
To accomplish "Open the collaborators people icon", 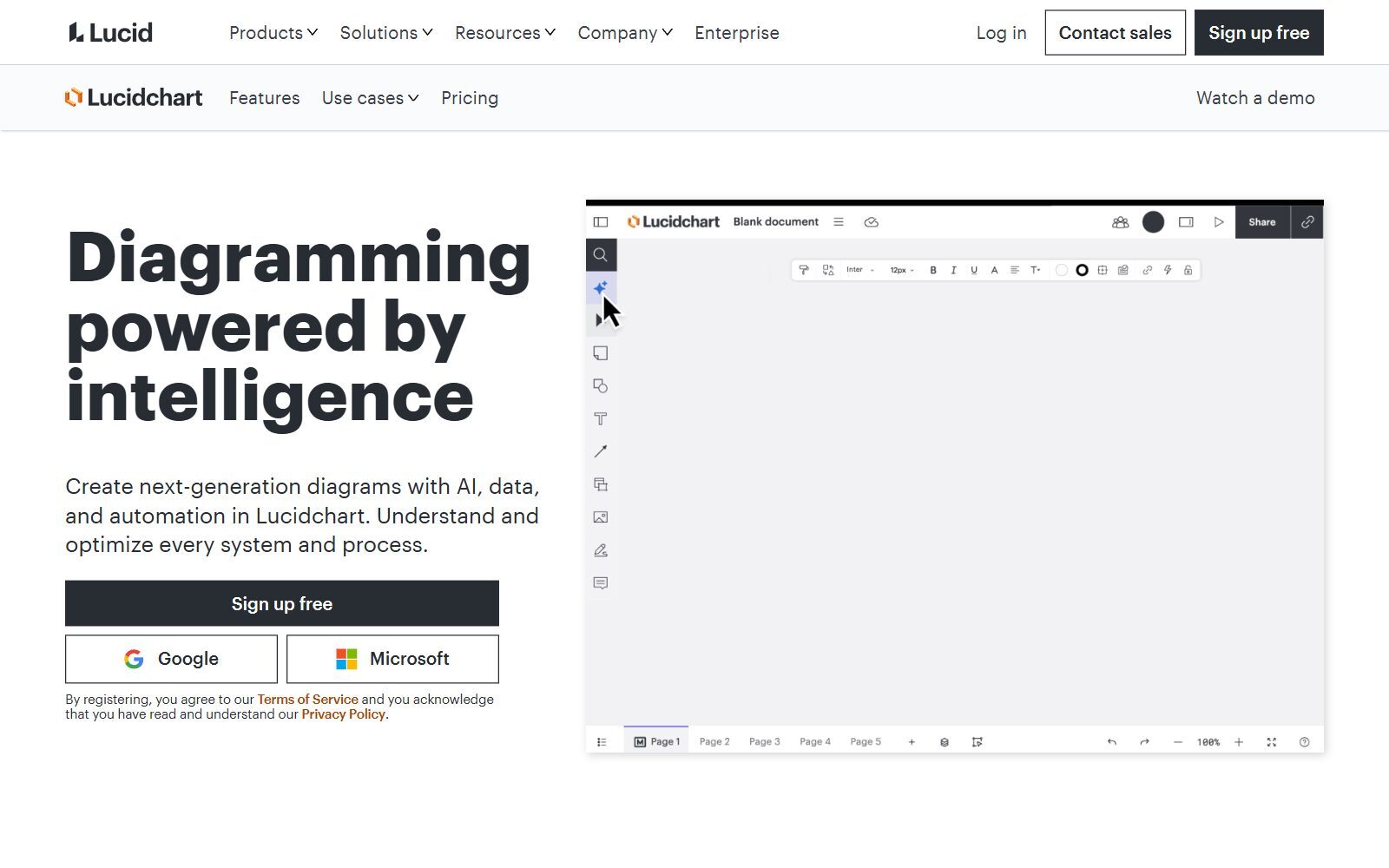I will pos(1121,222).
